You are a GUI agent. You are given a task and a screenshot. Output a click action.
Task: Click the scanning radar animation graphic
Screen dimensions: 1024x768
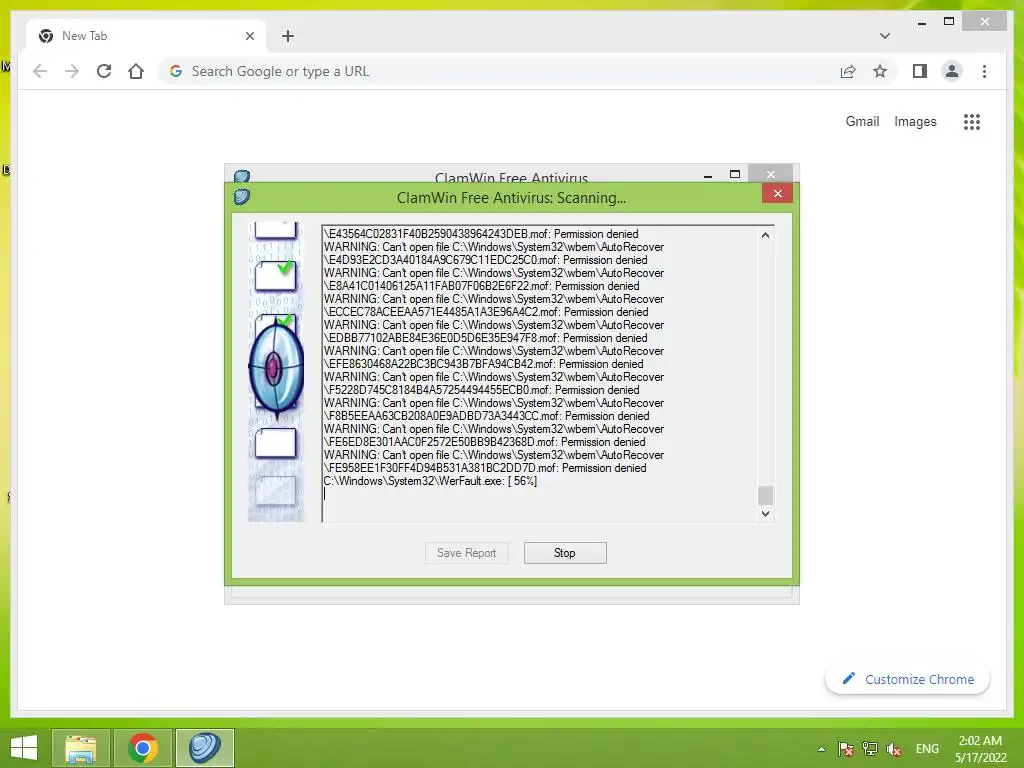pos(276,370)
